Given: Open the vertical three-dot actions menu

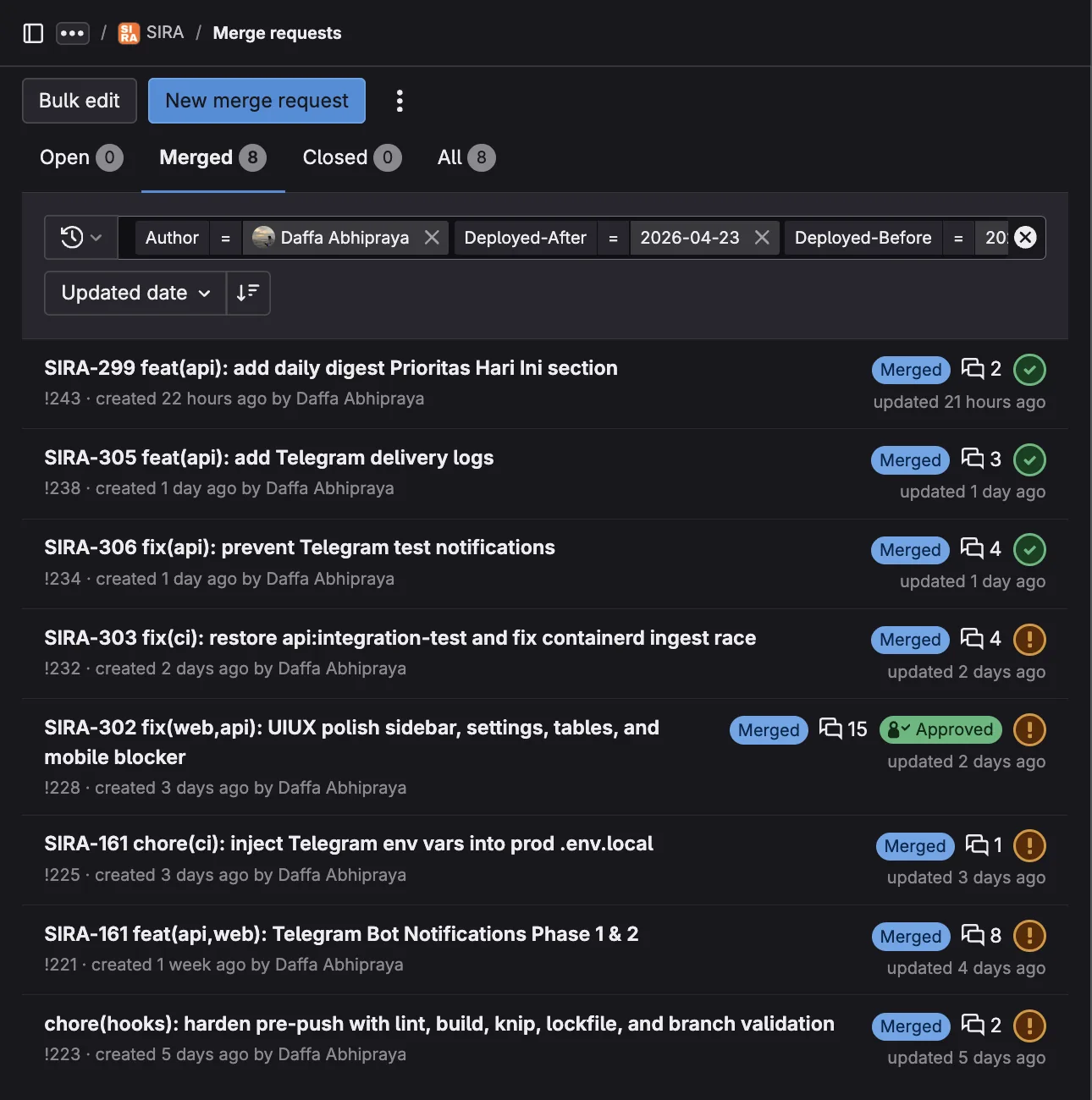Looking at the screenshot, I should [400, 101].
